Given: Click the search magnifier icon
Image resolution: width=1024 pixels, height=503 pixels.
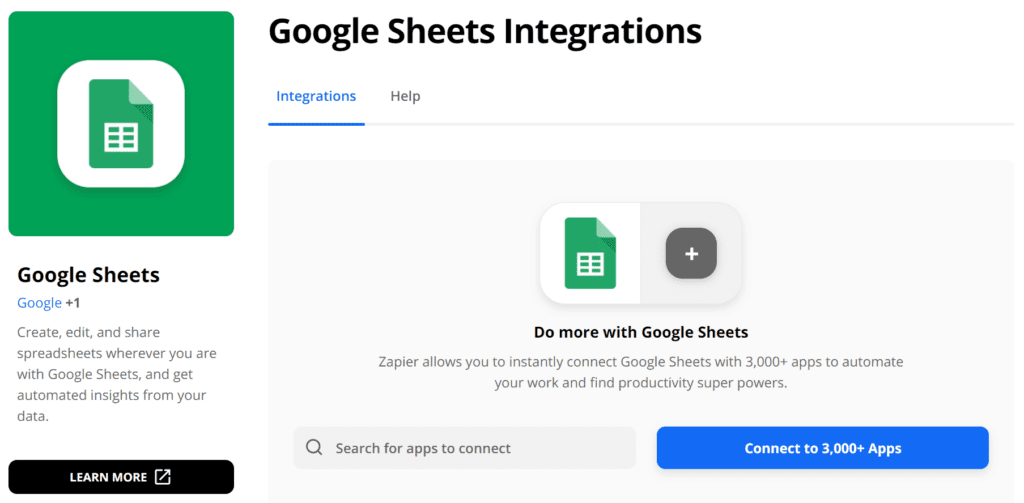Looking at the screenshot, I should (314, 447).
